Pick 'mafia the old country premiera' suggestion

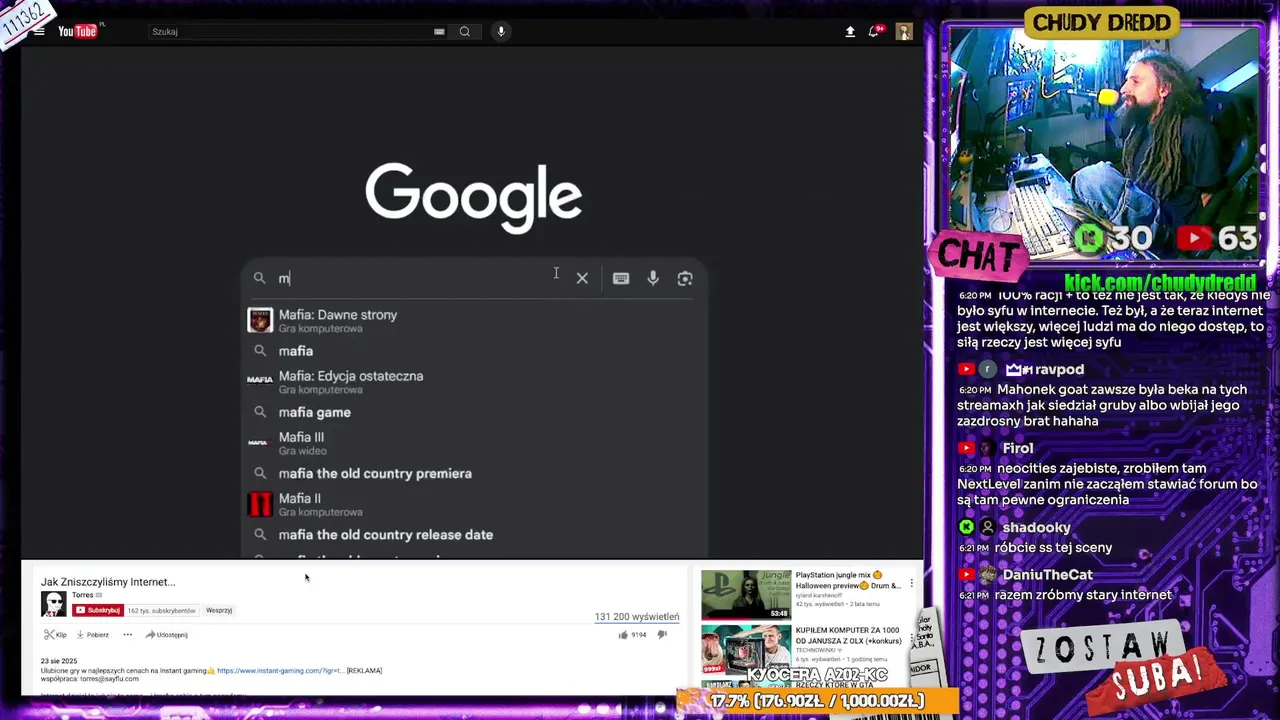point(474,473)
